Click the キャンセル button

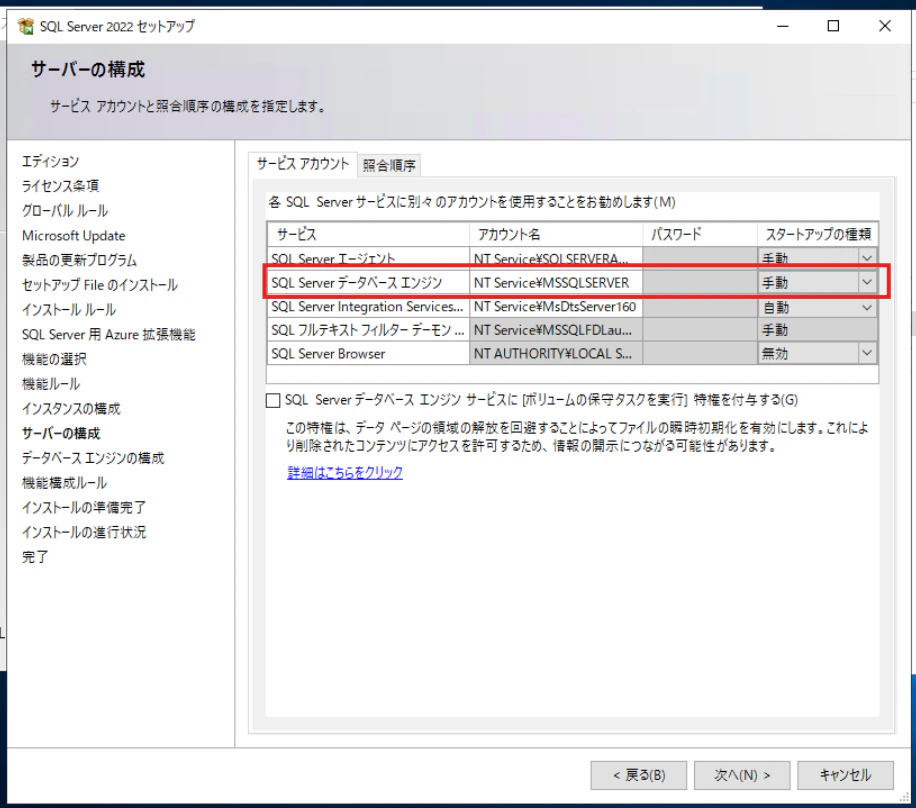click(x=845, y=775)
